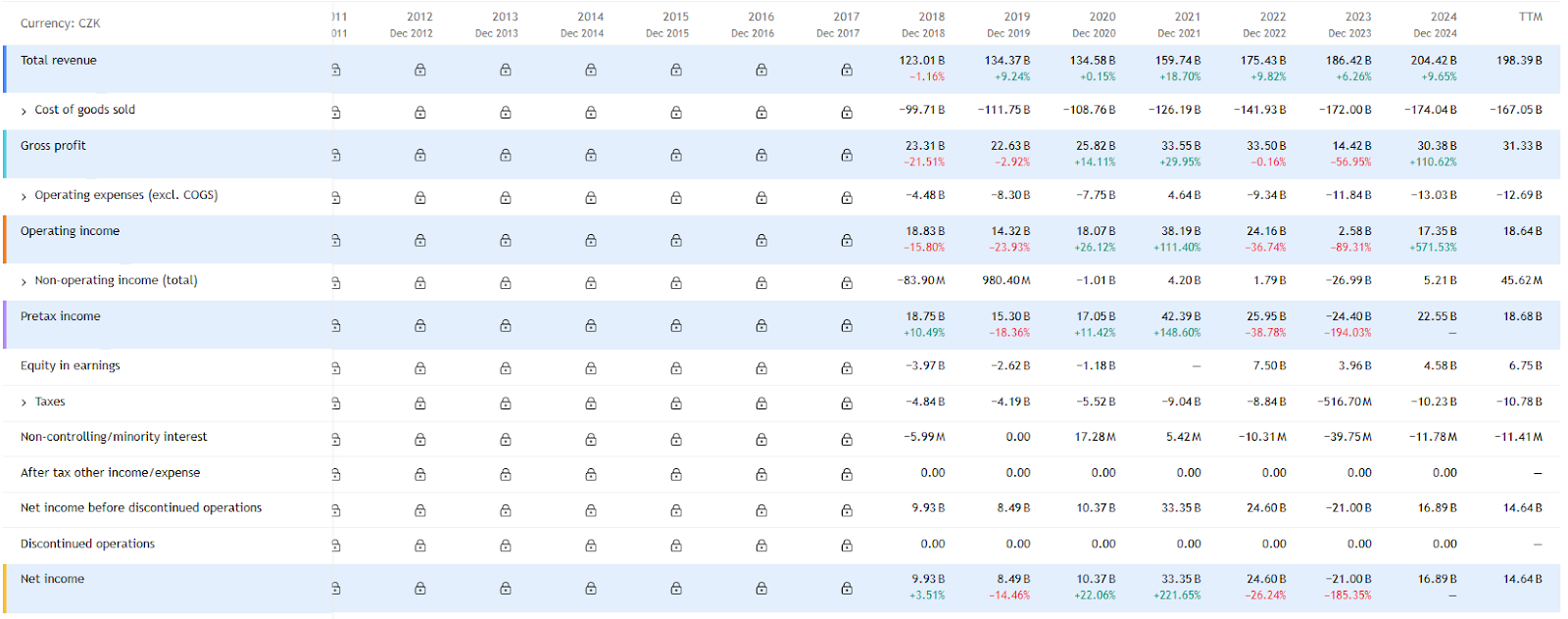Click the TTM column header
This screenshot has height=619, width=1568.
coord(1531,17)
